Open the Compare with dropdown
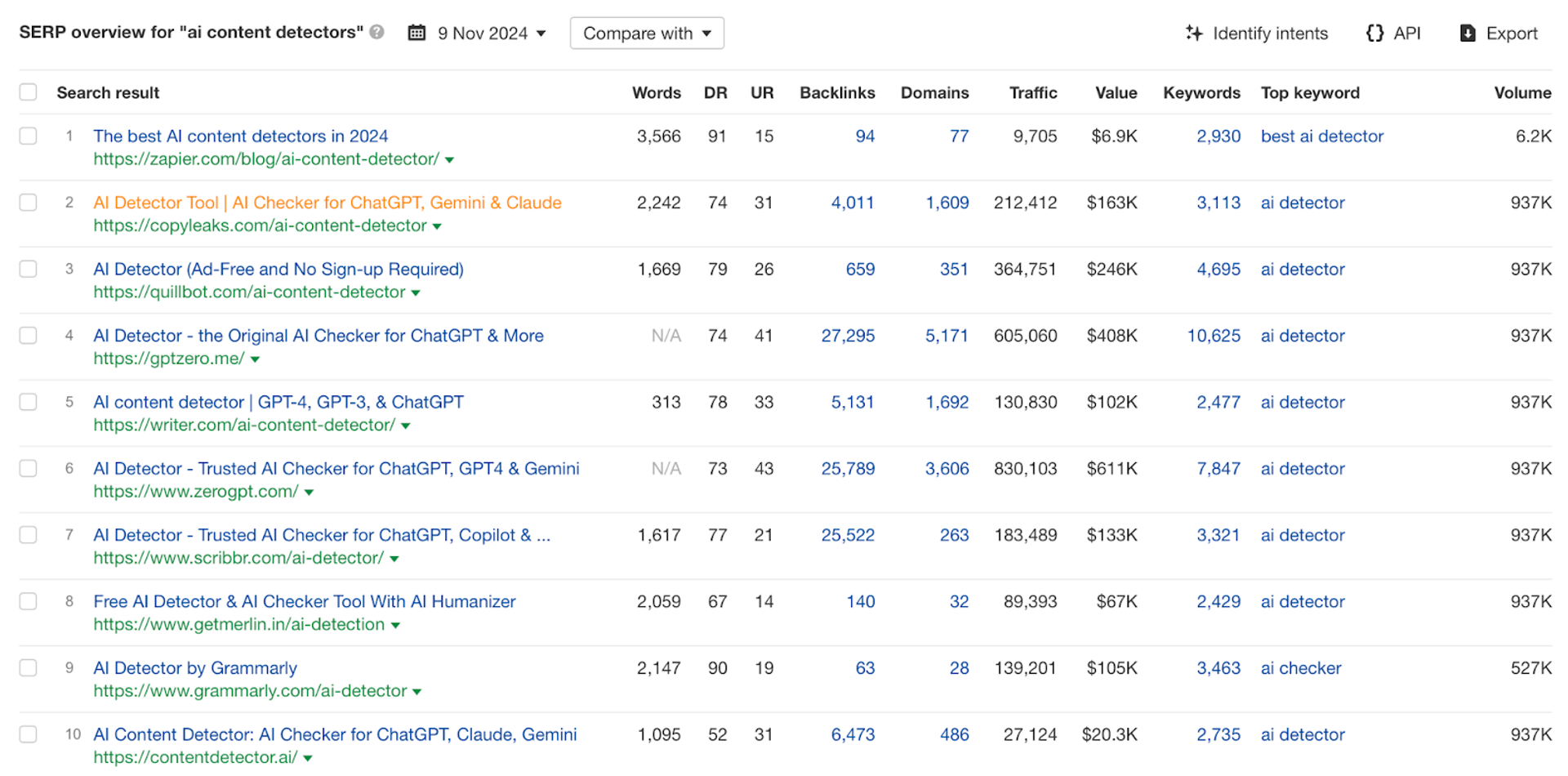The height and width of the screenshot is (776, 1568). tap(647, 33)
